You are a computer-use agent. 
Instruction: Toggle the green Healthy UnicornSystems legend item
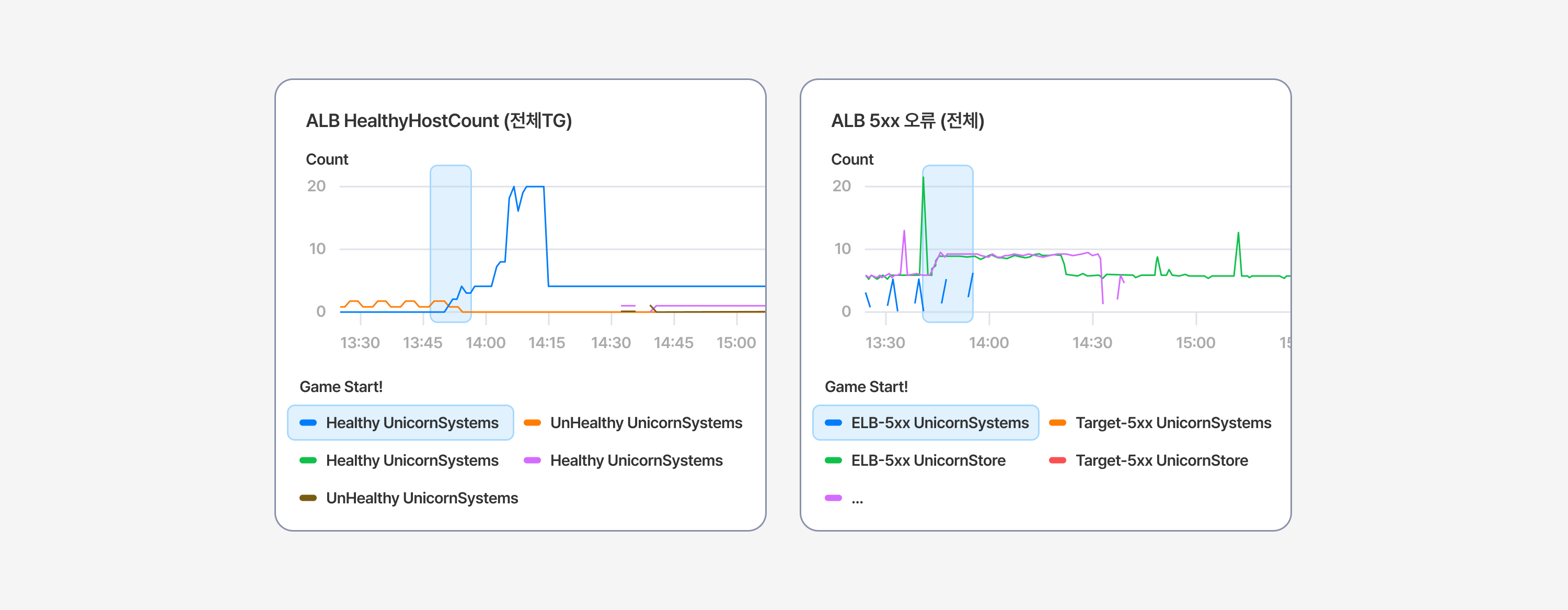tap(399, 460)
